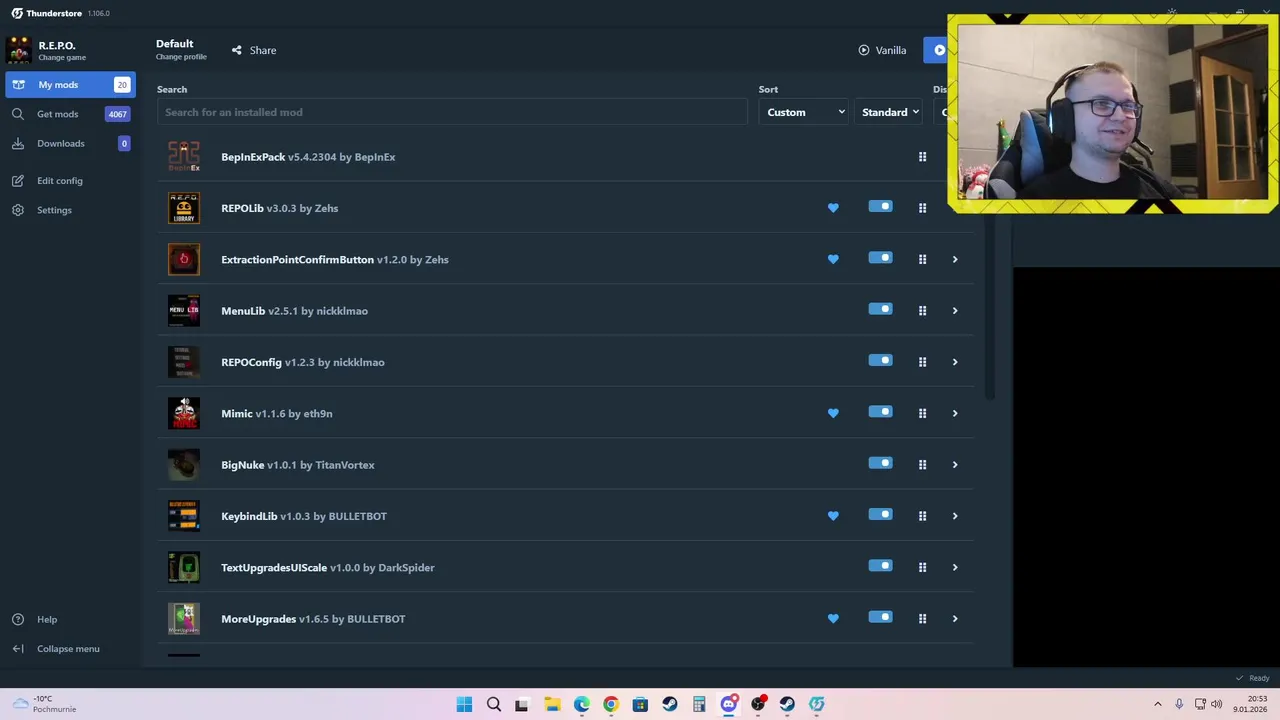
Task: Expand the ExtractionPointConfirmButton row chevron
Action: 955,259
